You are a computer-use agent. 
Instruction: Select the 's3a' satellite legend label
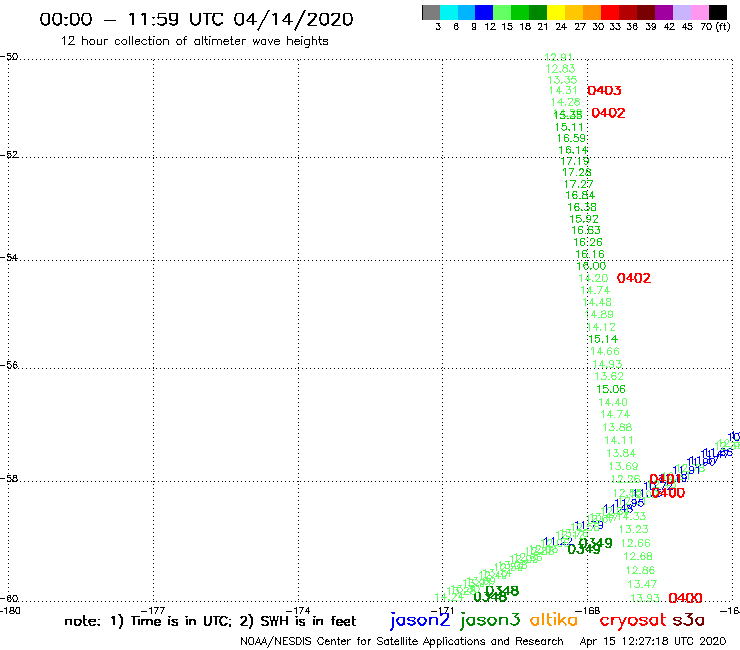pyautogui.click(x=689, y=620)
